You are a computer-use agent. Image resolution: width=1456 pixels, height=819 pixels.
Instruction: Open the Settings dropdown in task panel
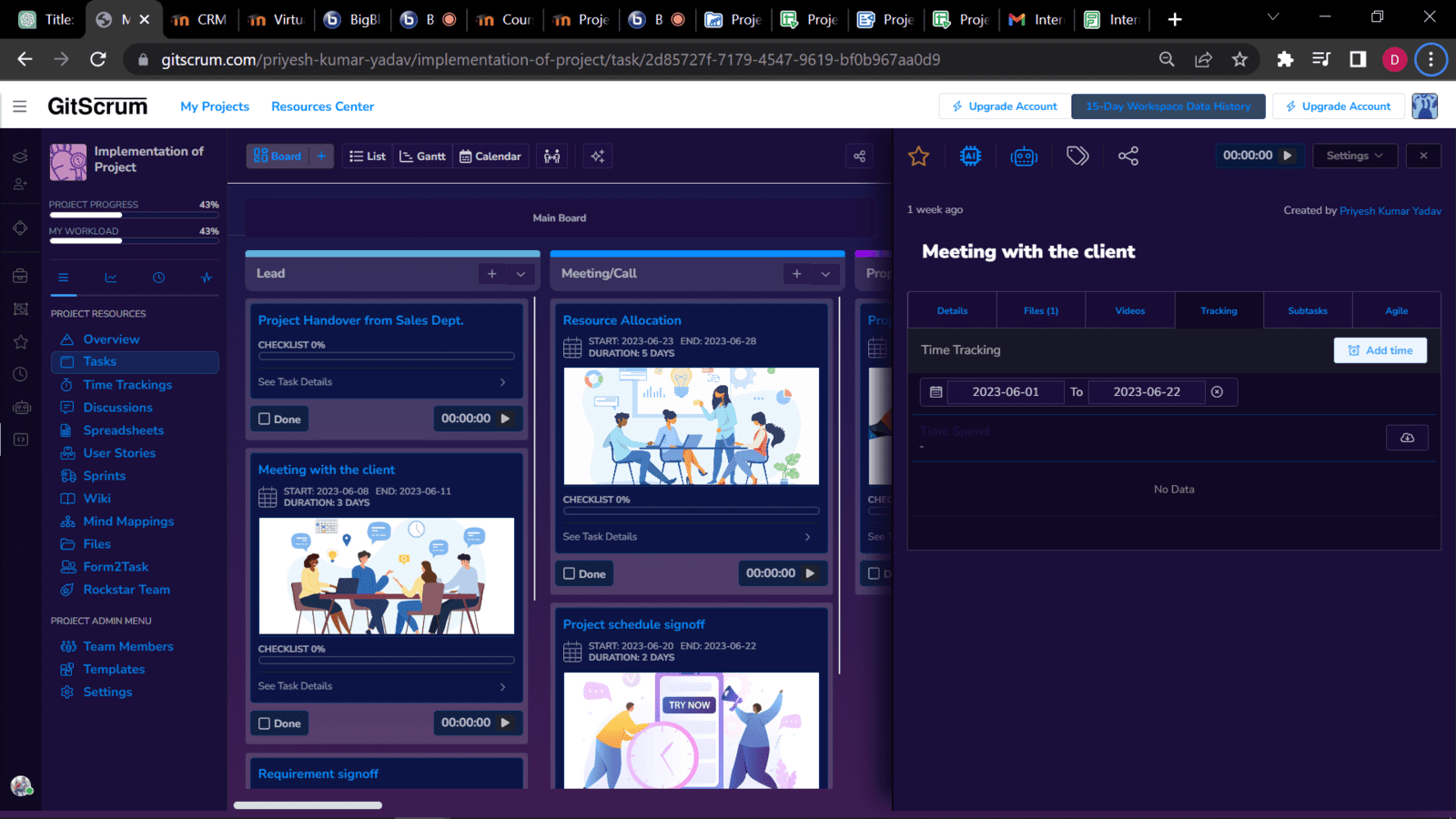click(1354, 156)
